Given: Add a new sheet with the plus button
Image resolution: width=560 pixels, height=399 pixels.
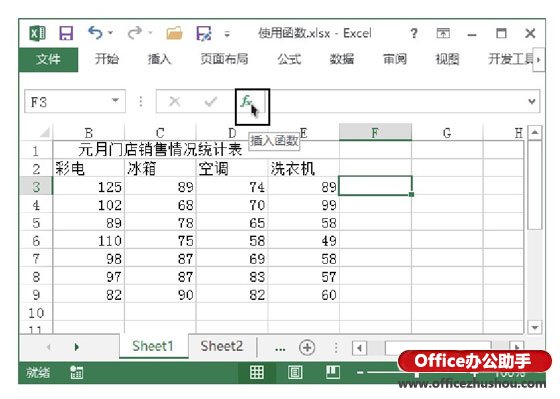Looking at the screenshot, I should pyautogui.click(x=307, y=347).
